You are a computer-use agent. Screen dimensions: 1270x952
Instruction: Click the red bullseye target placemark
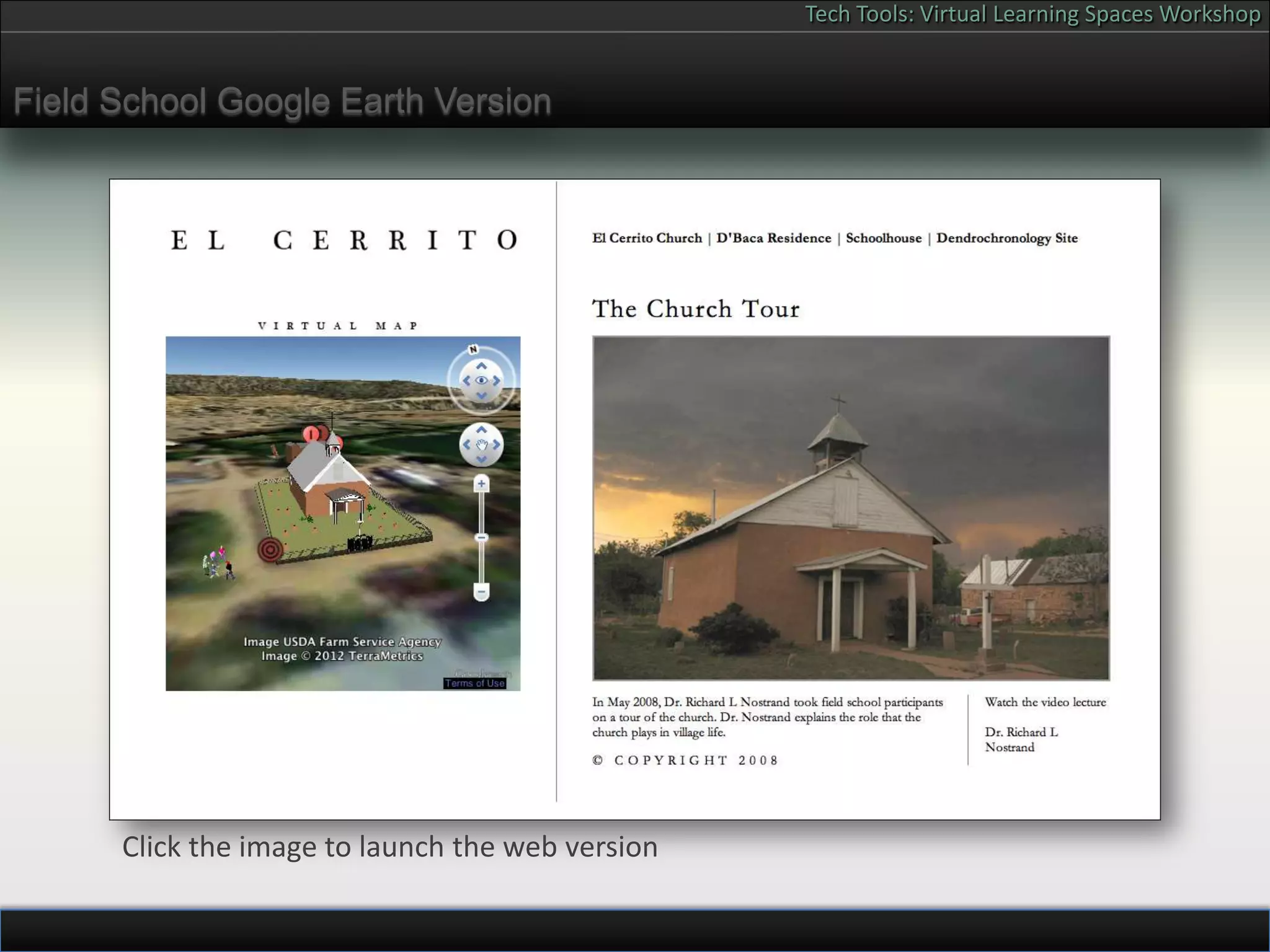(270, 549)
